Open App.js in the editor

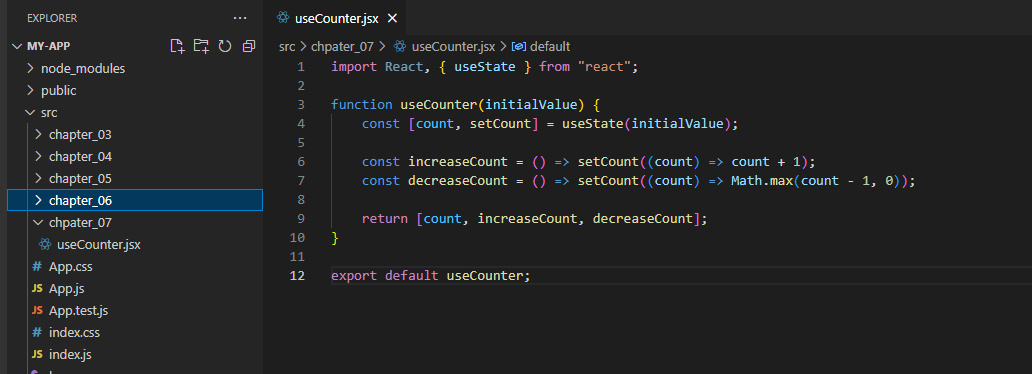pos(66,288)
